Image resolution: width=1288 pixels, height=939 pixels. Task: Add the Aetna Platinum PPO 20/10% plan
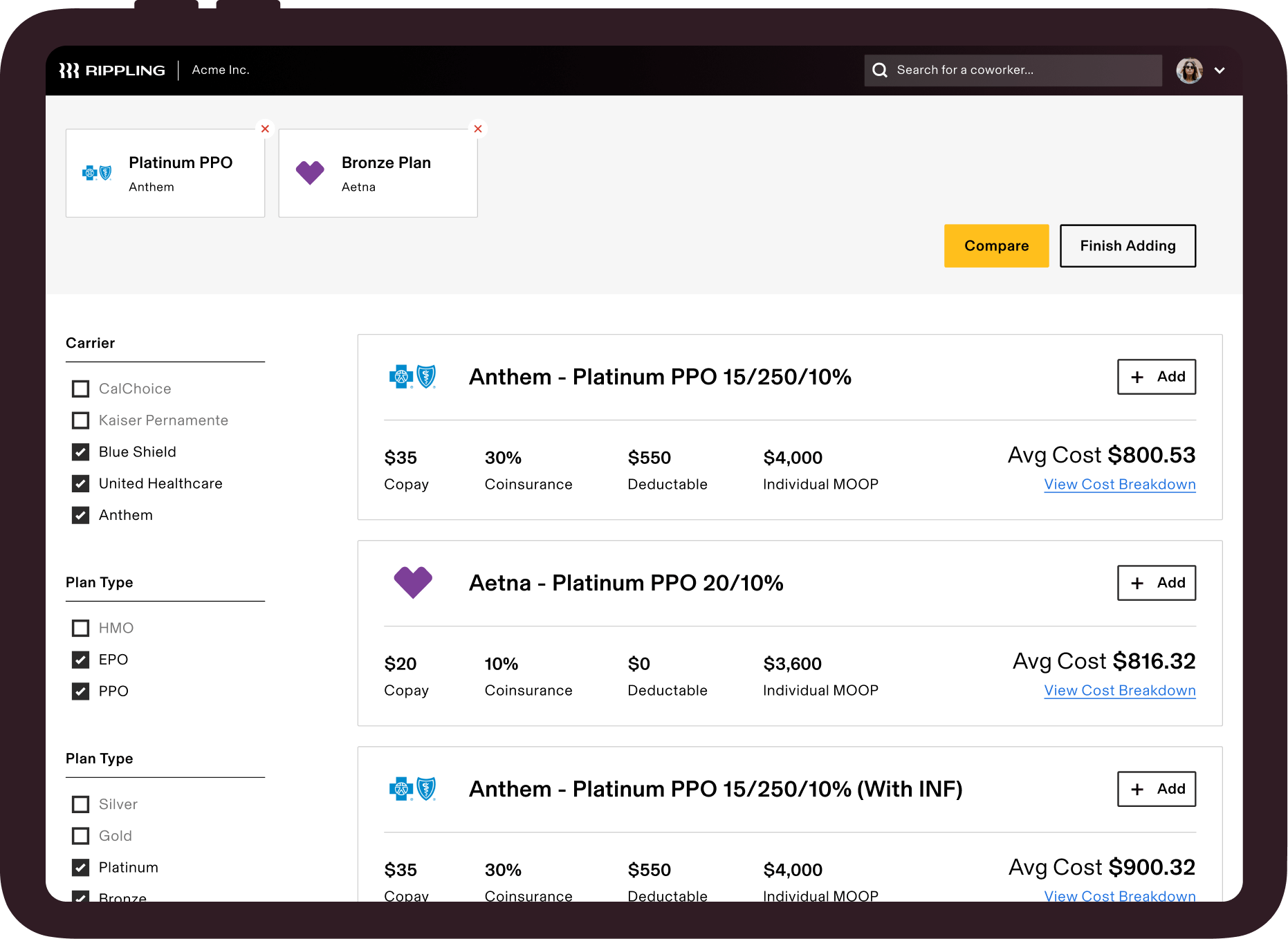(1157, 583)
